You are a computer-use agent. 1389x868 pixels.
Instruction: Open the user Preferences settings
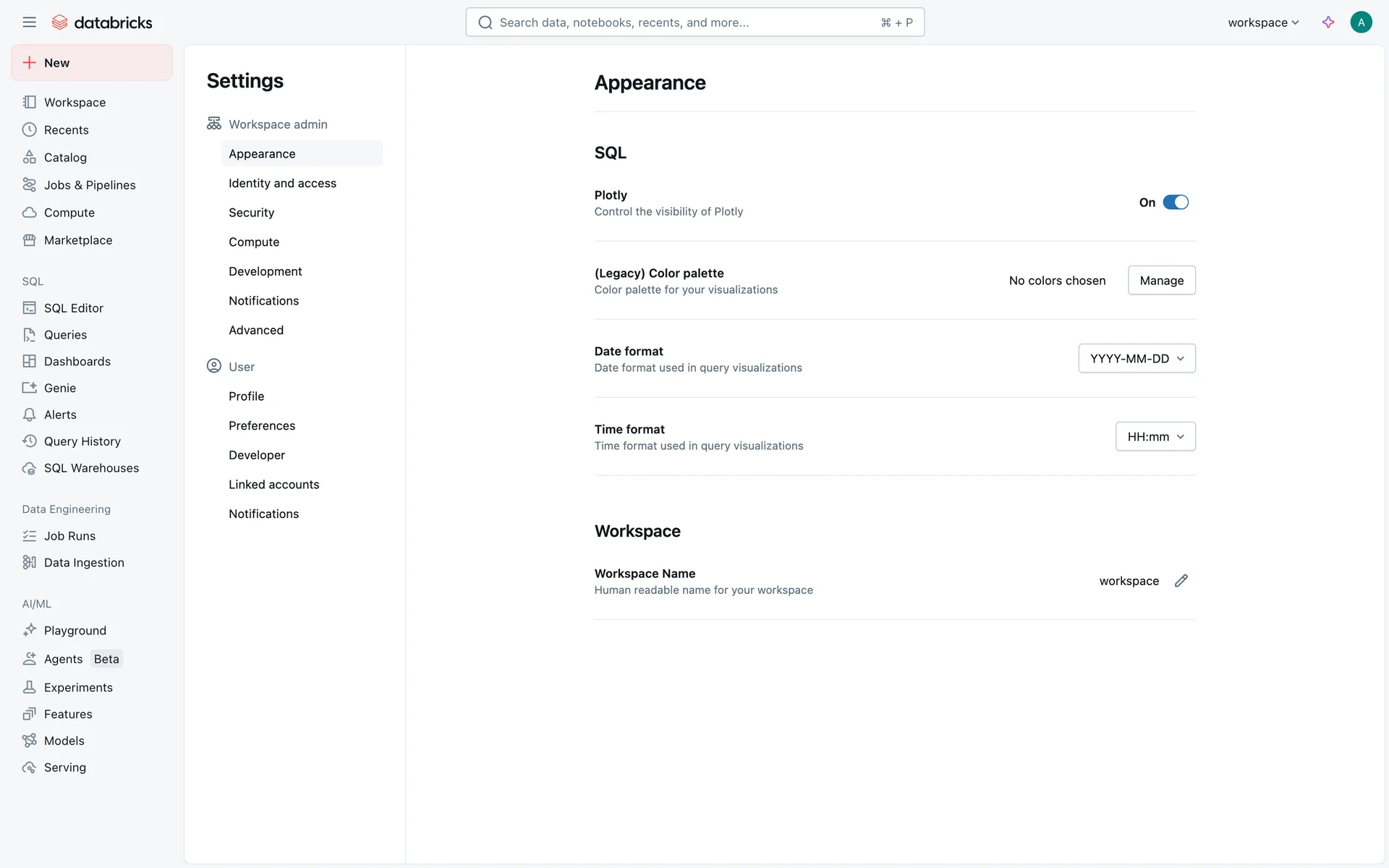262,426
